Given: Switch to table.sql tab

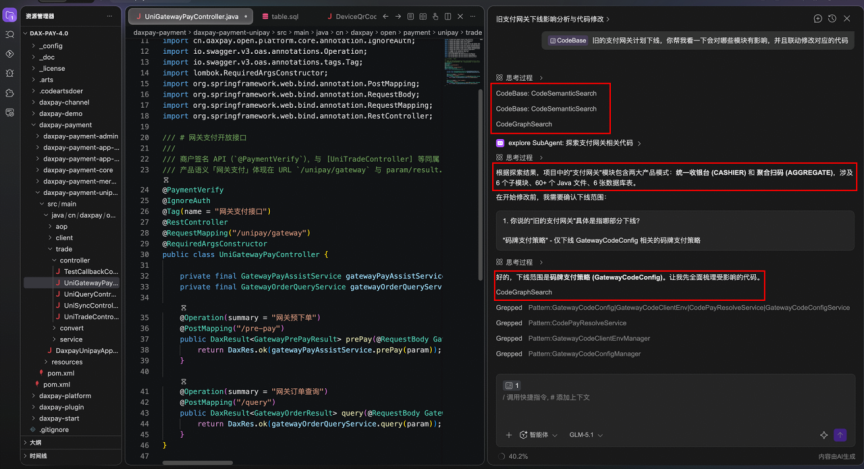Looking at the screenshot, I should click(281, 17).
